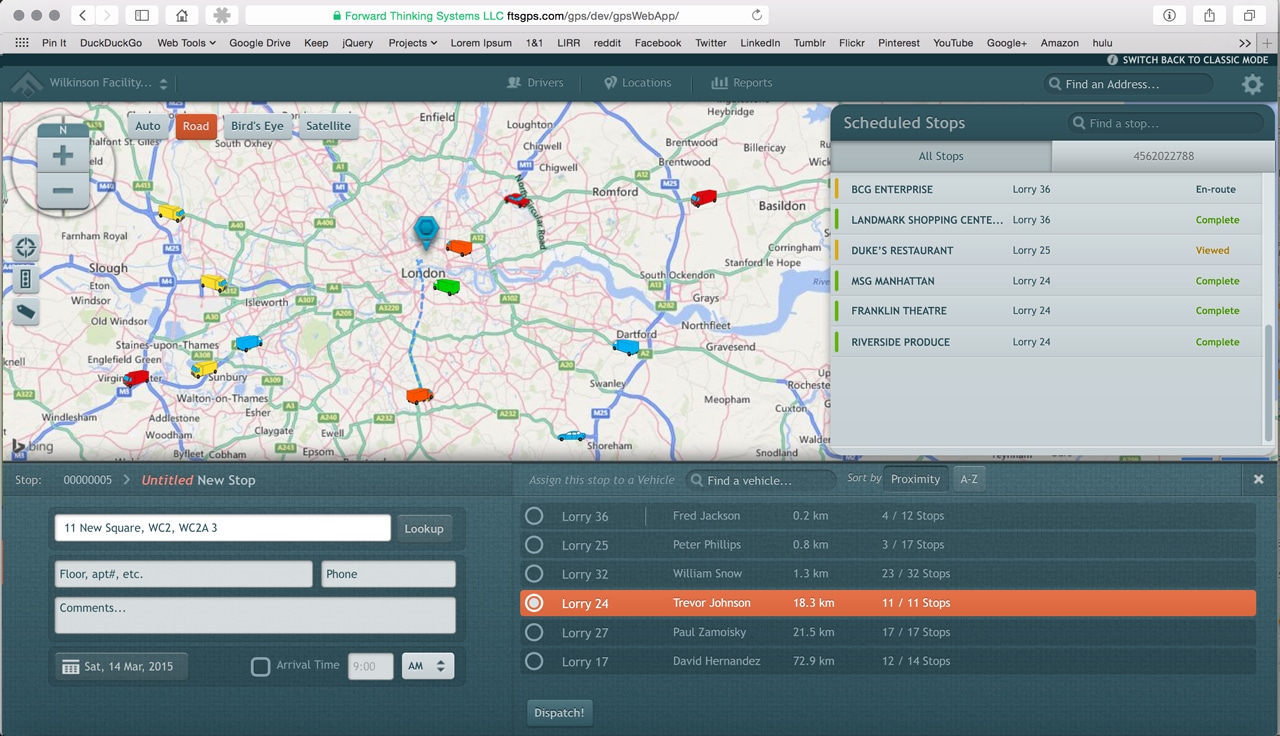
Task: Select the Lorry 25 radio button
Action: tap(534, 545)
